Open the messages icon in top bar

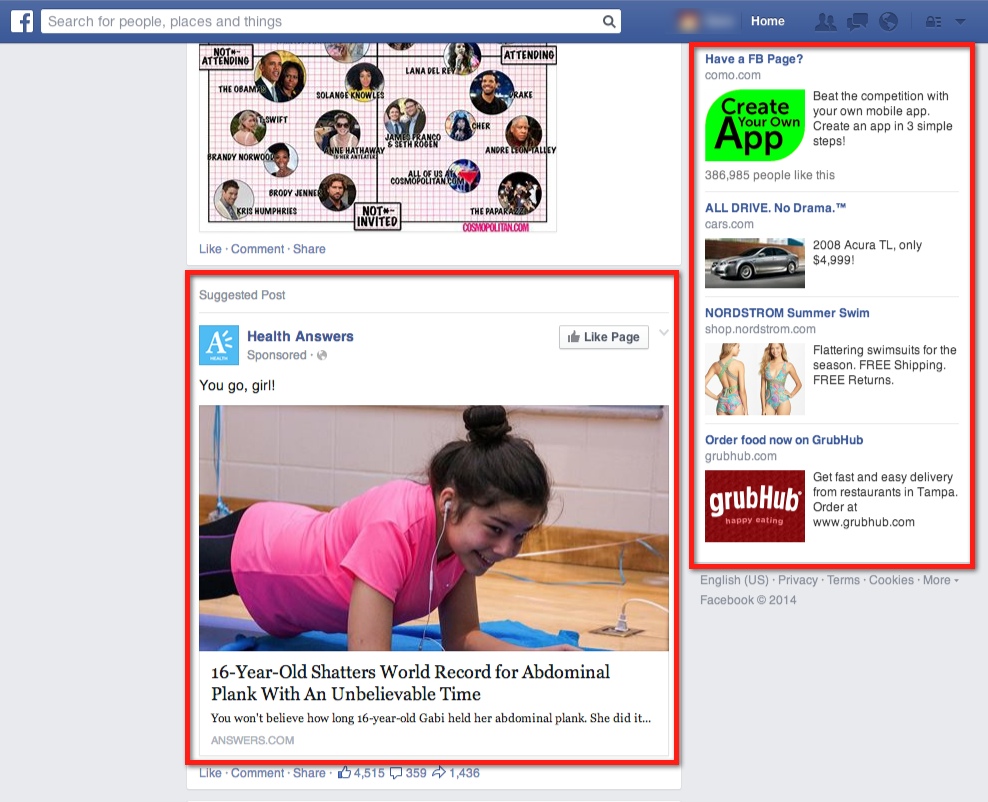tap(857, 21)
